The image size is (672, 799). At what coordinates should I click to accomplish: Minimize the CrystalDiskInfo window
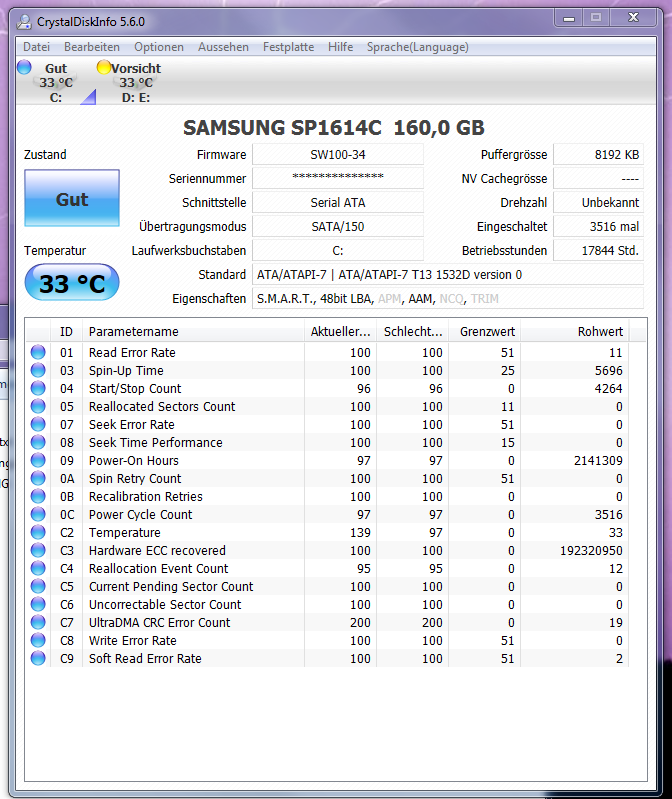[x=569, y=18]
